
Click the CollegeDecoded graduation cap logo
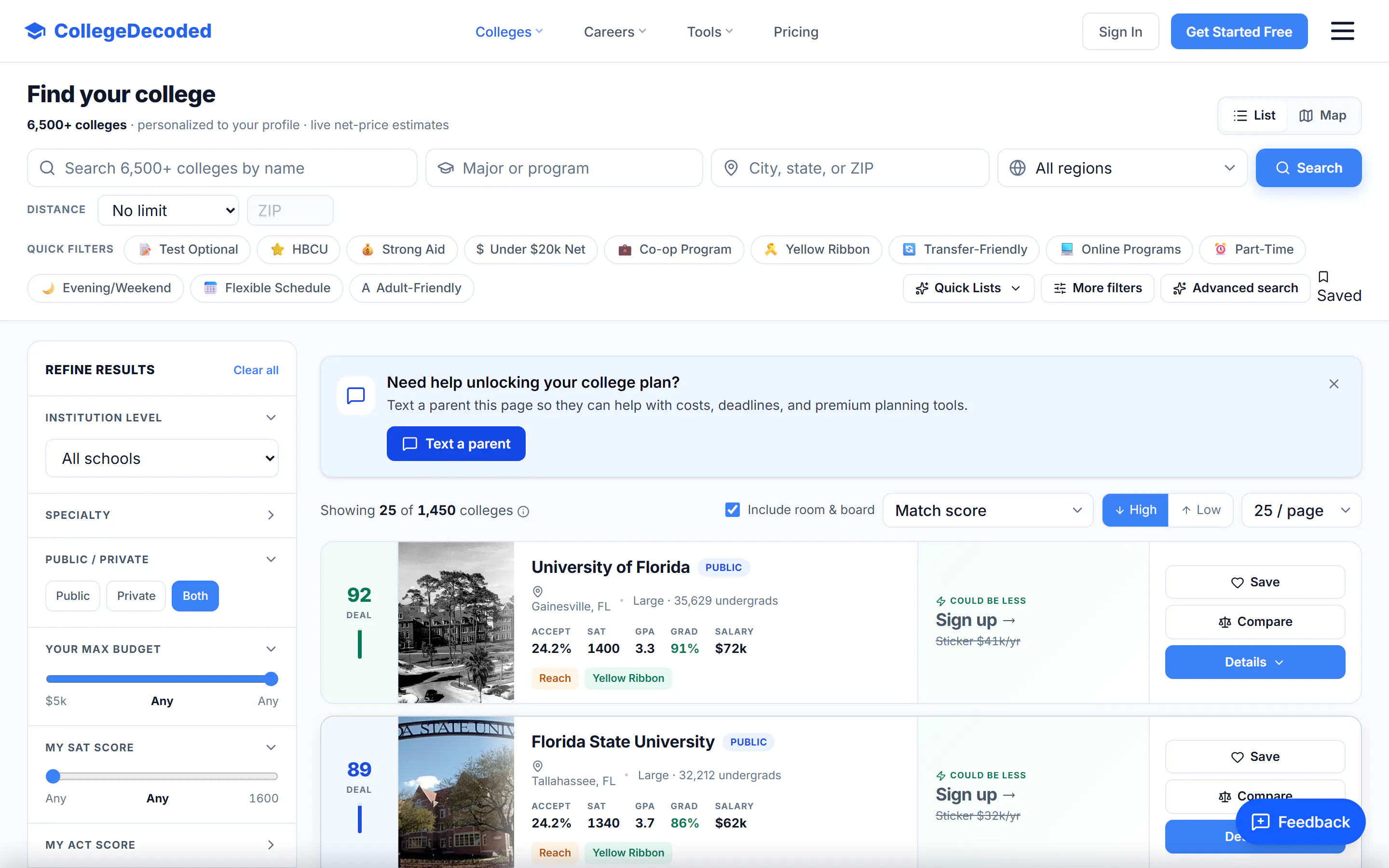[35, 31]
